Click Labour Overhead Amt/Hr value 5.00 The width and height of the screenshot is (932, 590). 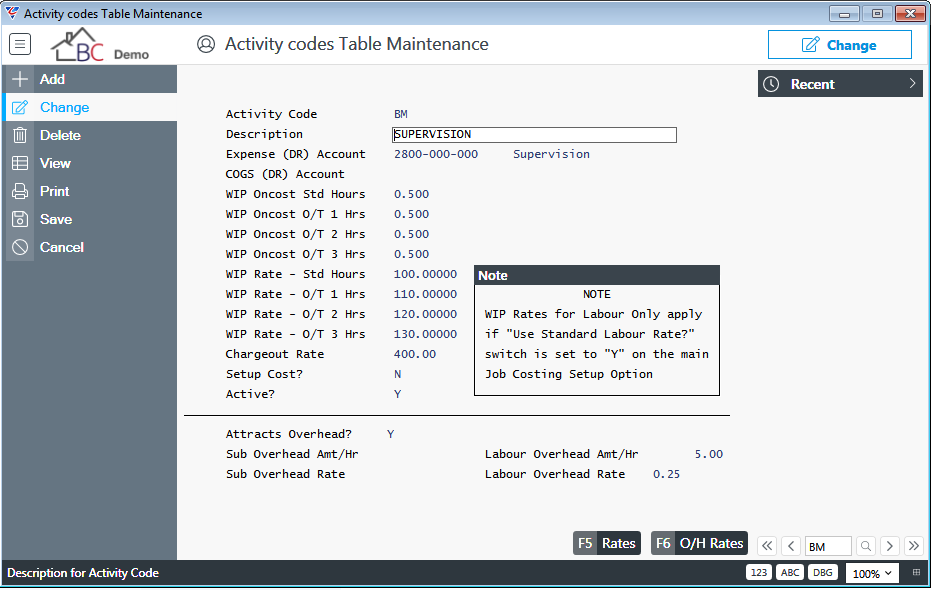click(709, 455)
